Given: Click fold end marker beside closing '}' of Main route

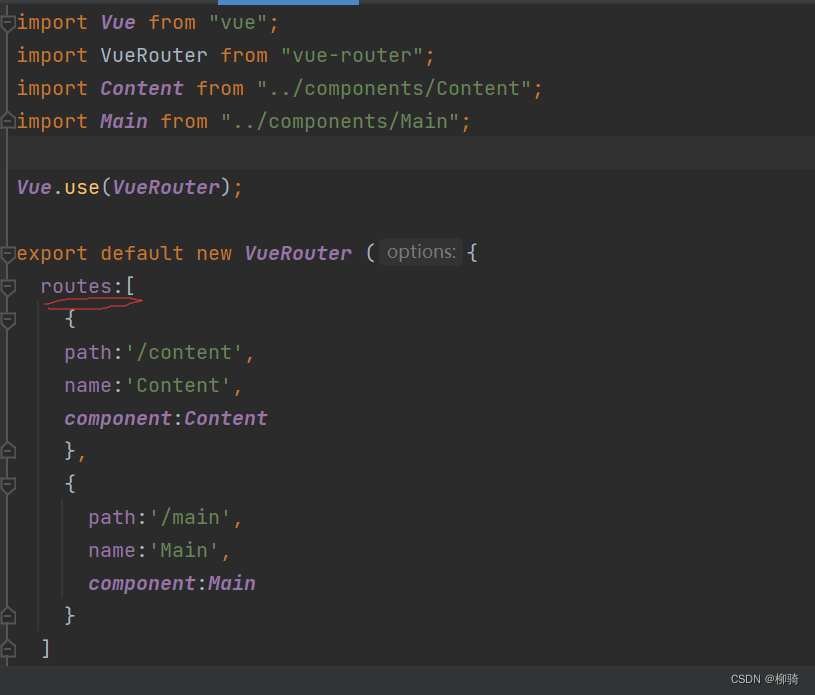Looking at the screenshot, I should pyautogui.click(x=8, y=616).
